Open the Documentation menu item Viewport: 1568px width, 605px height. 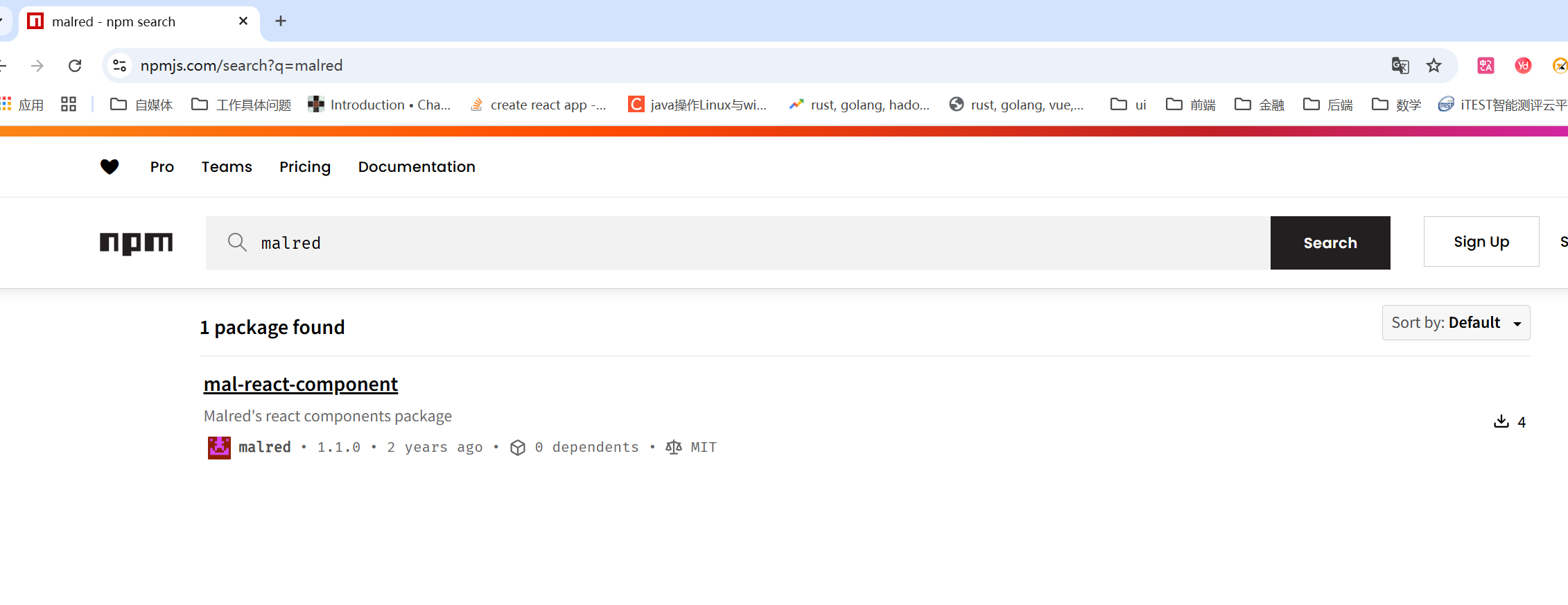click(417, 167)
